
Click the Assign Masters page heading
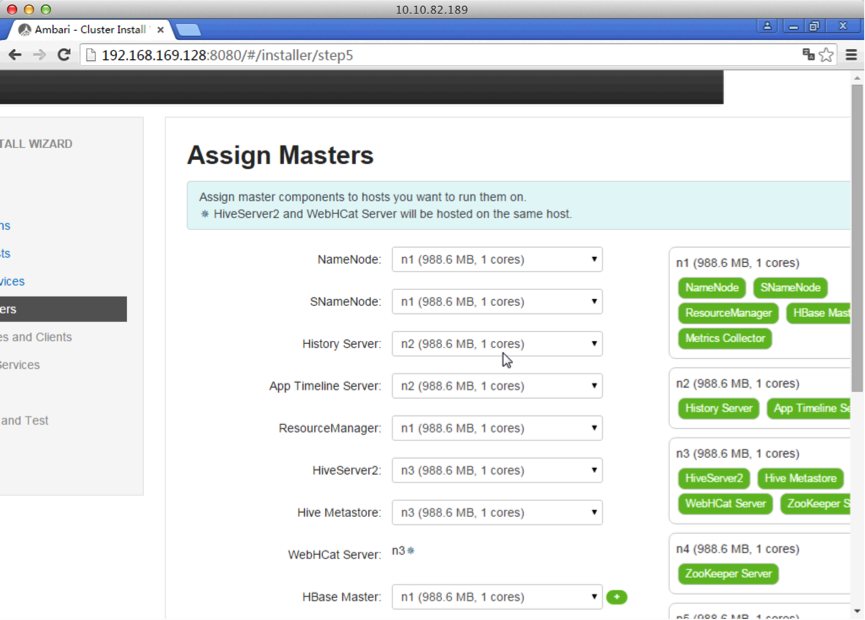[280, 155]
